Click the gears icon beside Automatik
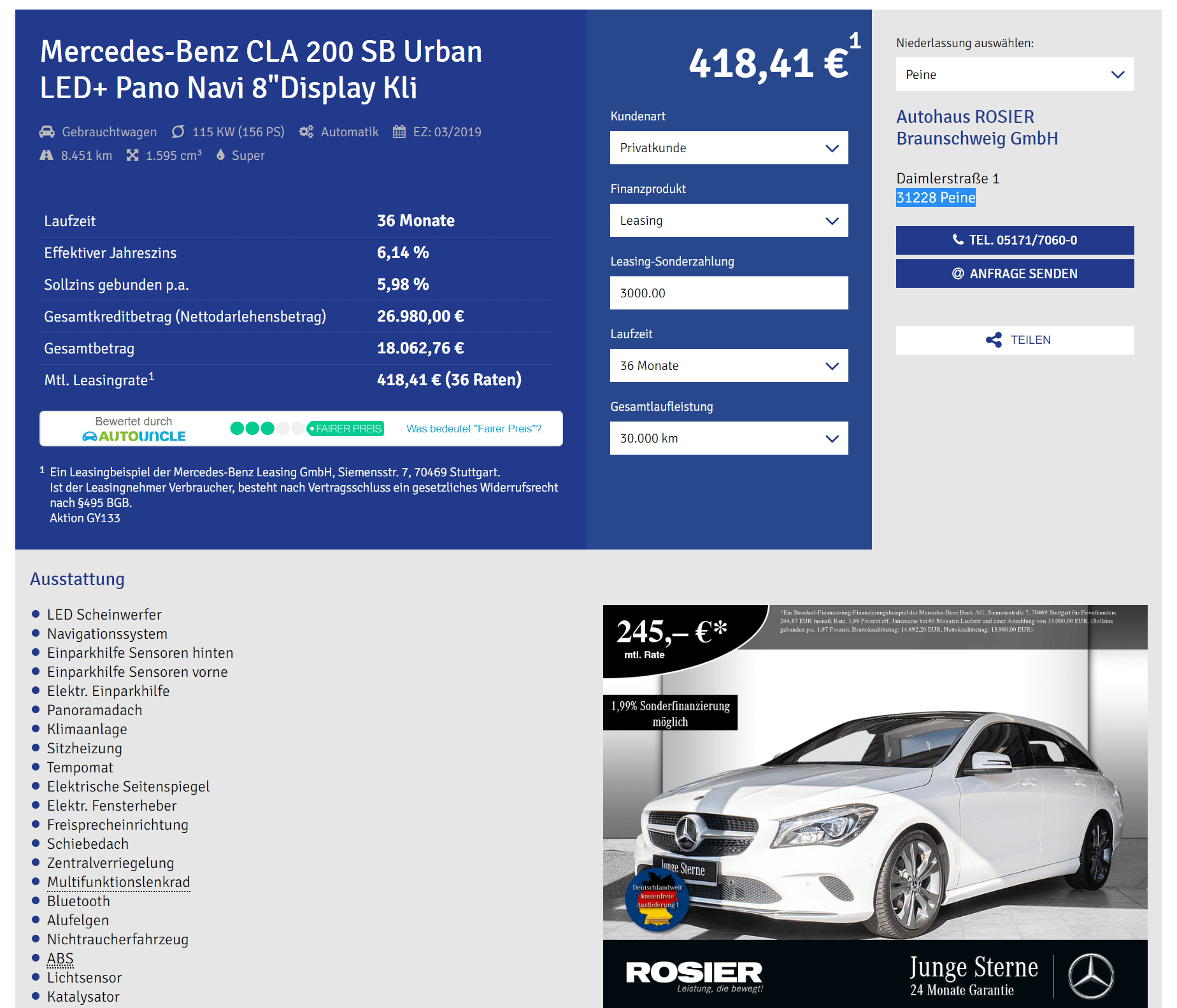This screenshot has width=1177, height=1008. [x=306, y=132]
